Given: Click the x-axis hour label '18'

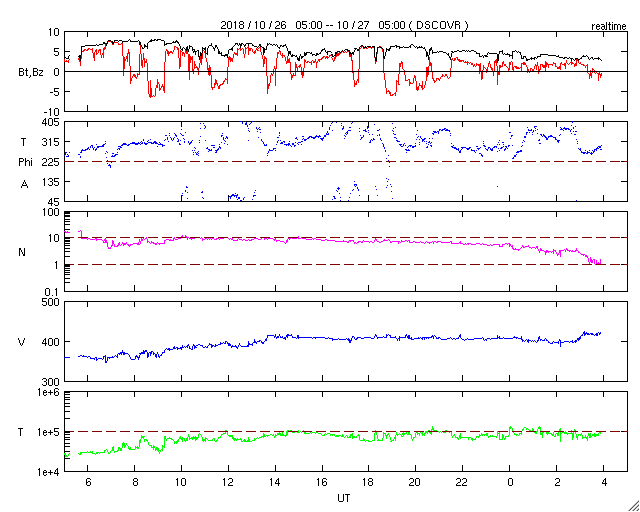Looking at the screenshot, I should 369,482.
